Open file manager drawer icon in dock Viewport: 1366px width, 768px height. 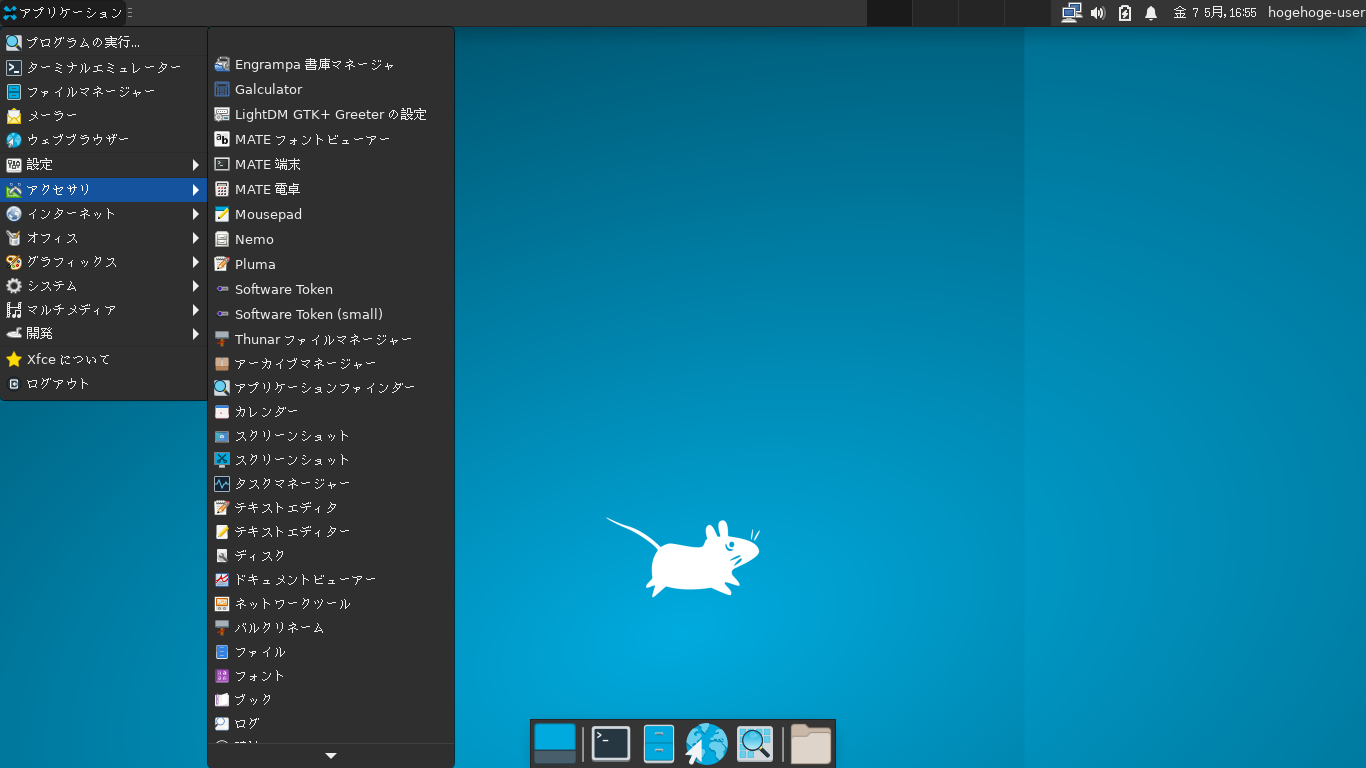click(x=659, y=744)
